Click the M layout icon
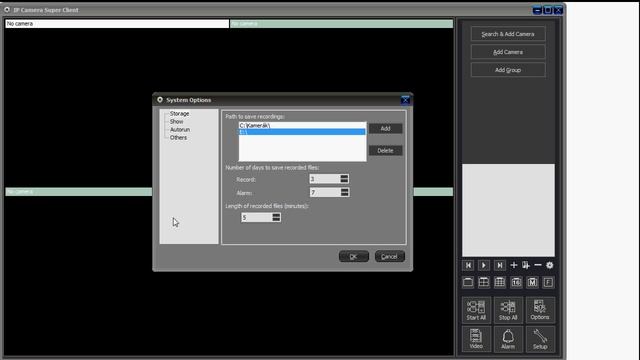This screenshot has height=360, width=640. [532, 282]
